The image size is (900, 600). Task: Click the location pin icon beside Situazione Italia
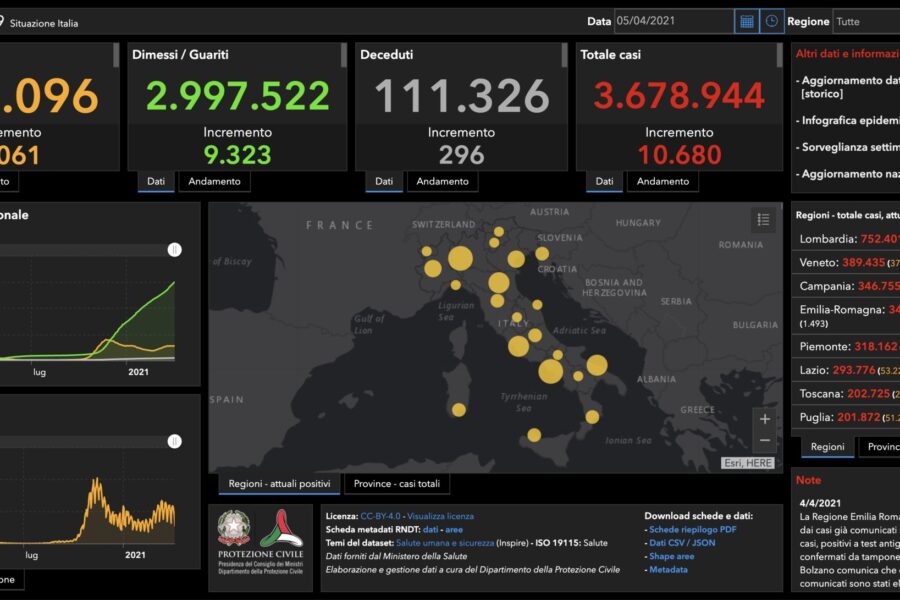(x=3, y=22)
